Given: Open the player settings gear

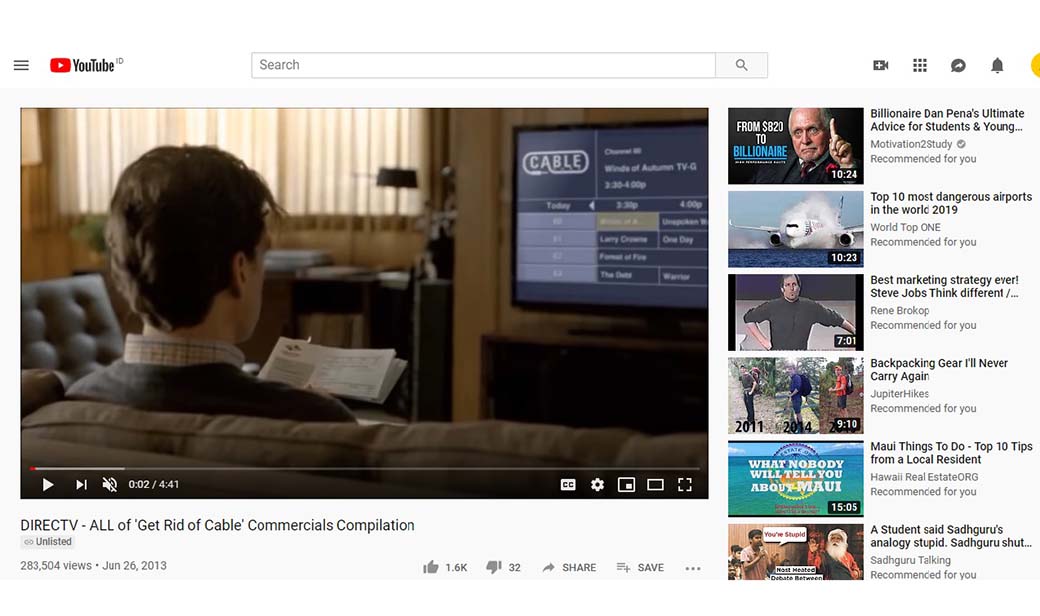Looking at the screenshot, I should pos(598,485).
